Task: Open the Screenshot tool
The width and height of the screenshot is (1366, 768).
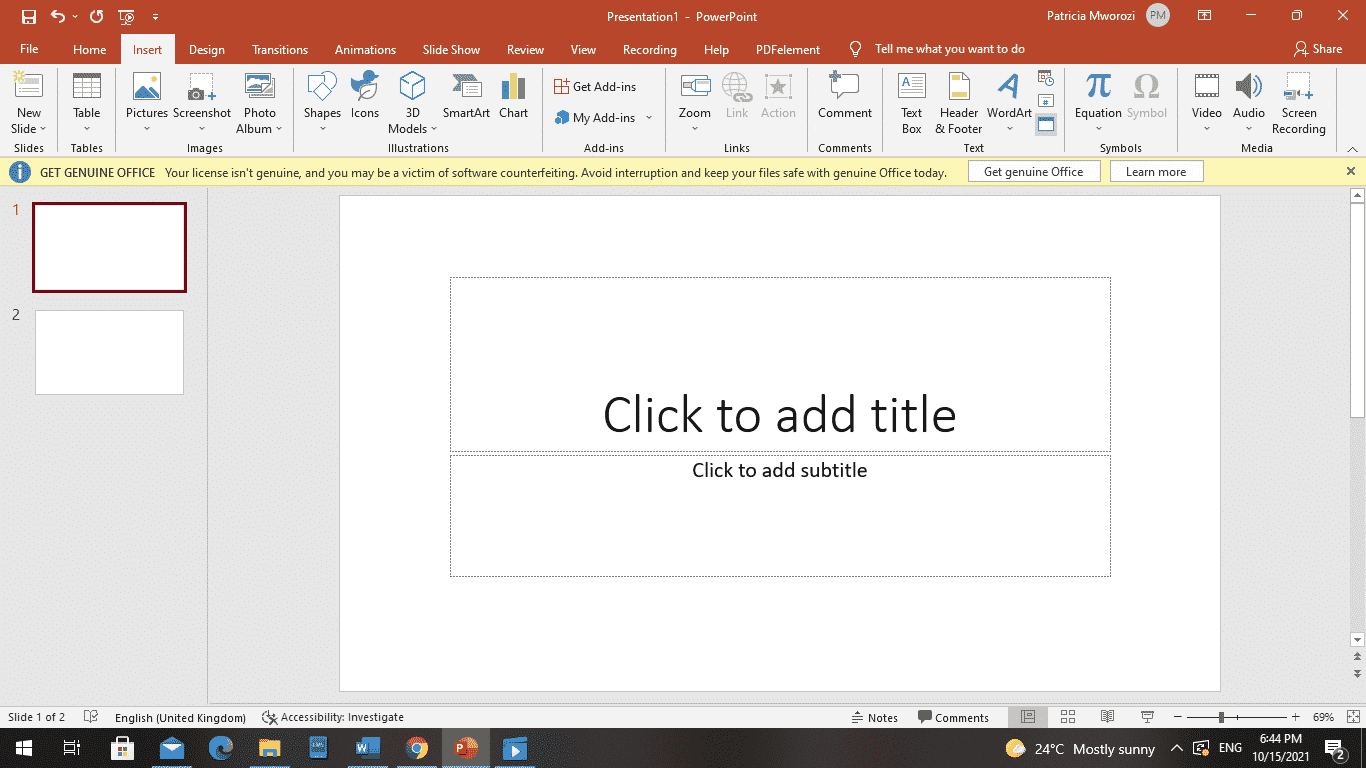Action: pyautogui.click(x=201, y=95)
